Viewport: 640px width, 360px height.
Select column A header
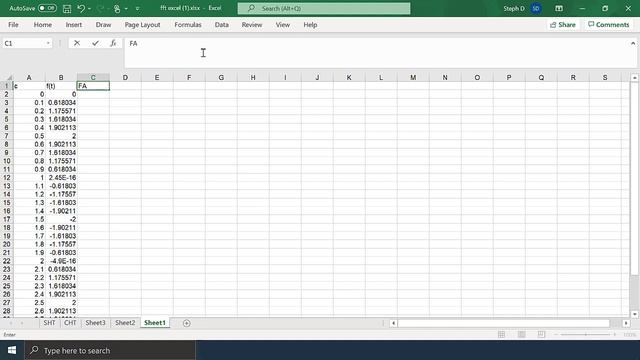[29, 78]
